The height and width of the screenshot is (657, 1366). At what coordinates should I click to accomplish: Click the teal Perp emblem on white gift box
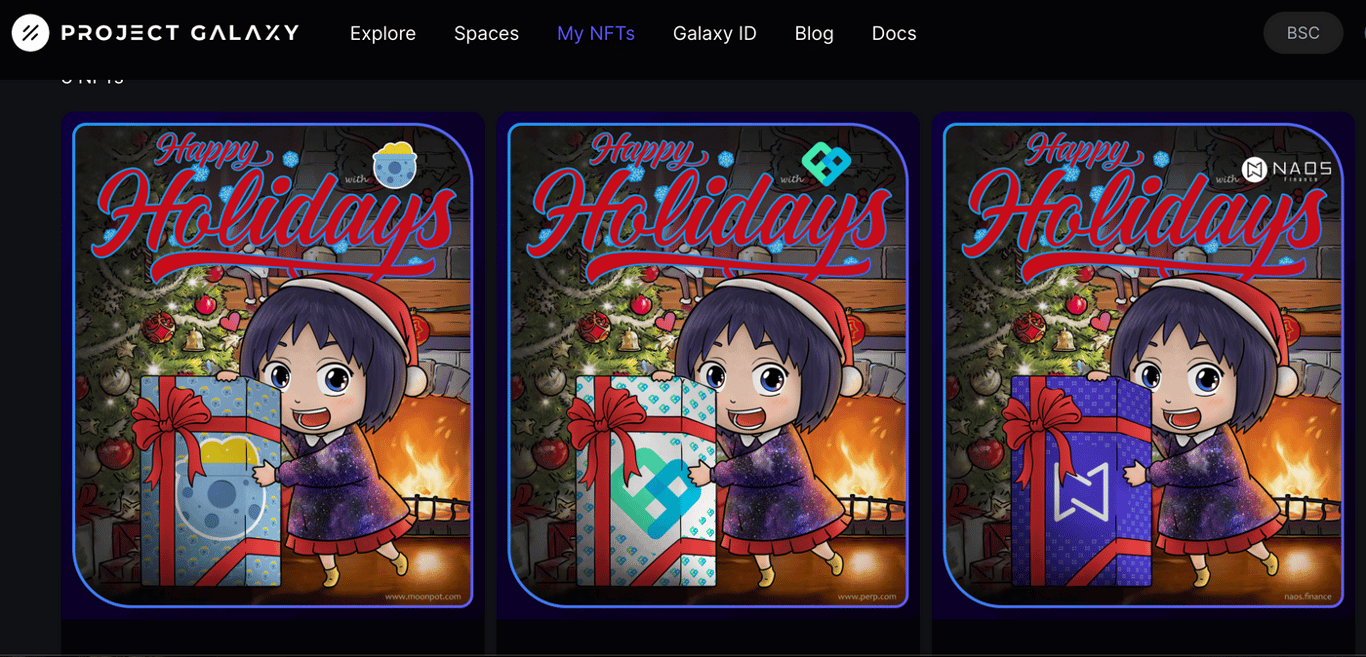(x=653, y=492)
